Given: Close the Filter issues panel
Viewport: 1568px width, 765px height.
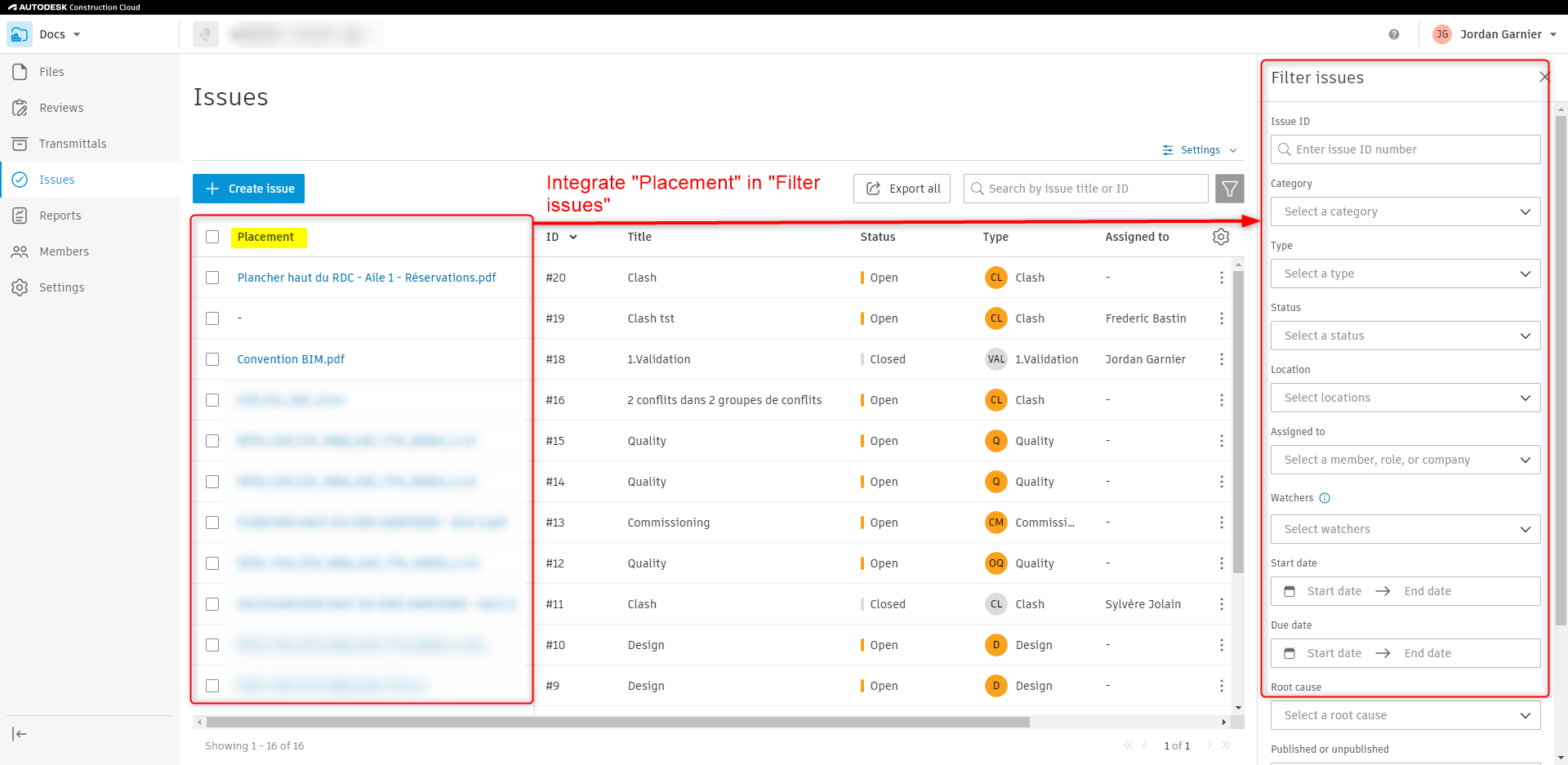Looking at the screenshot, I should click(x=1543, y=77).
